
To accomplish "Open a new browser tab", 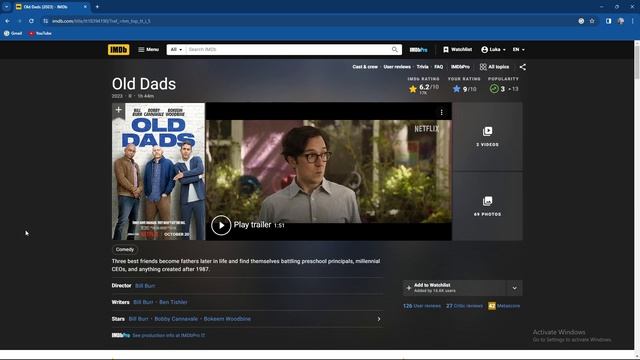I will tap(97, 7).
